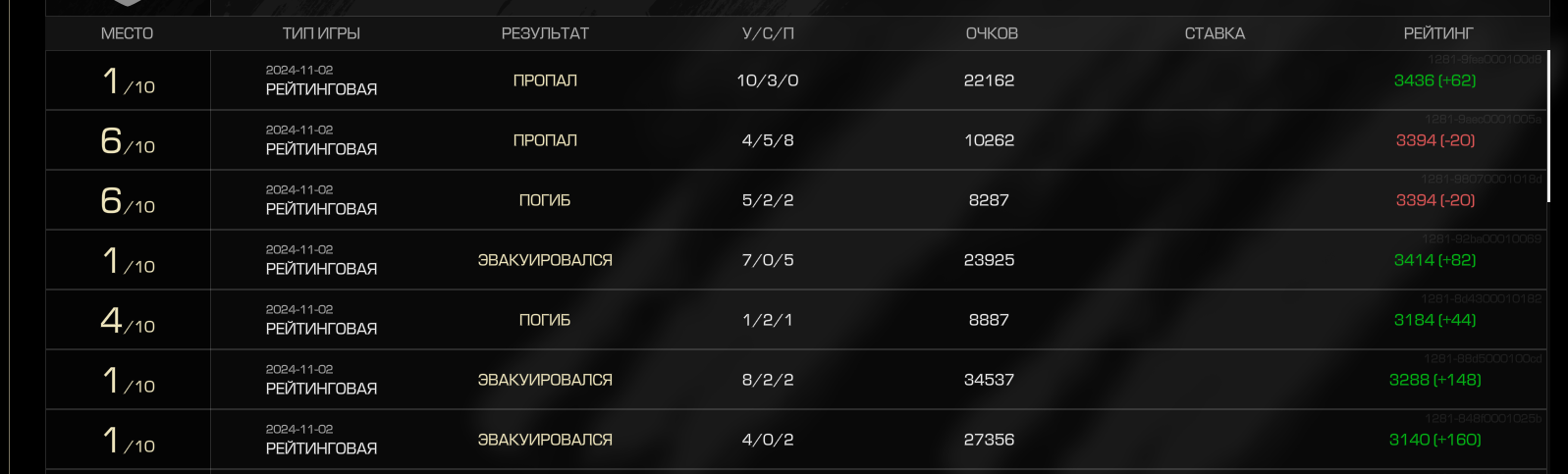Click the vertical scrollbar on table's right edge
This screenshot has height=474, width=1568.
1548,127
